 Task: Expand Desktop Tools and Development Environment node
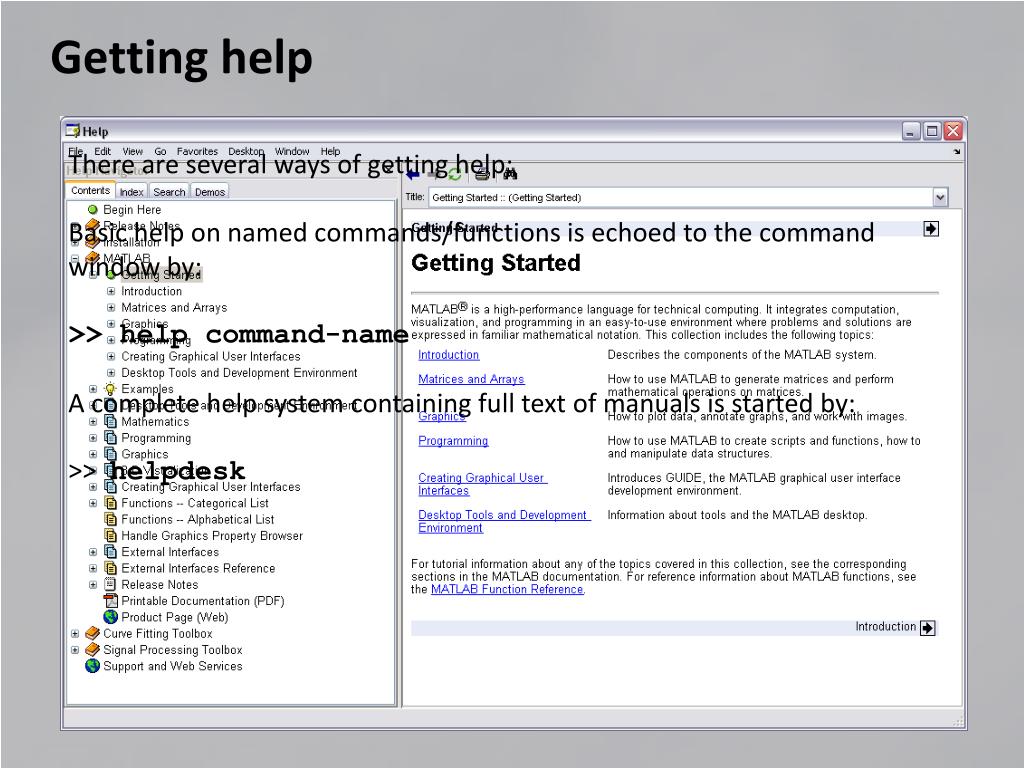coord(111,373)
